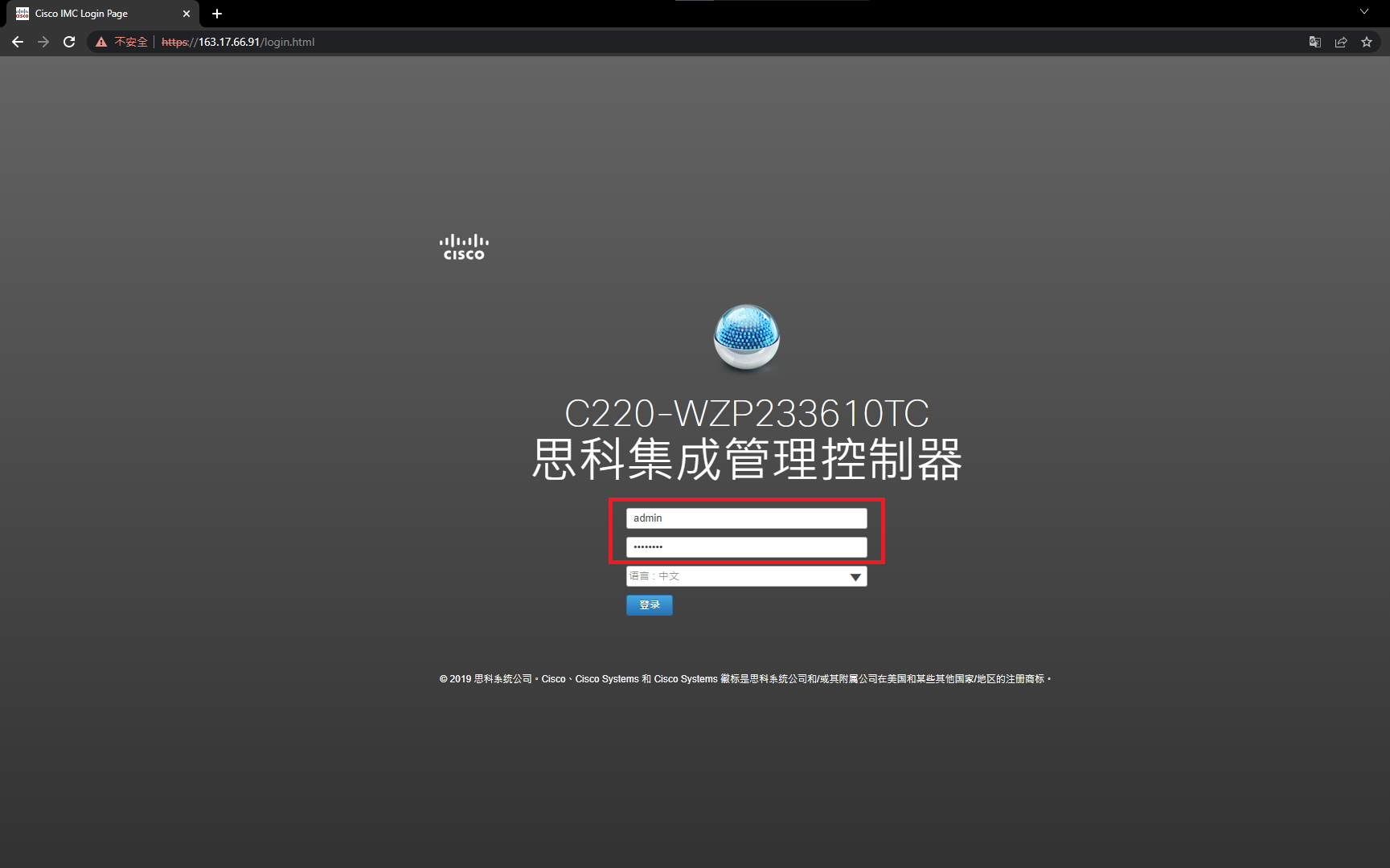Go forward with the browser forward arrow
Image resolution: width=1390 pixels, height=868 pixels.
[43, 42]
